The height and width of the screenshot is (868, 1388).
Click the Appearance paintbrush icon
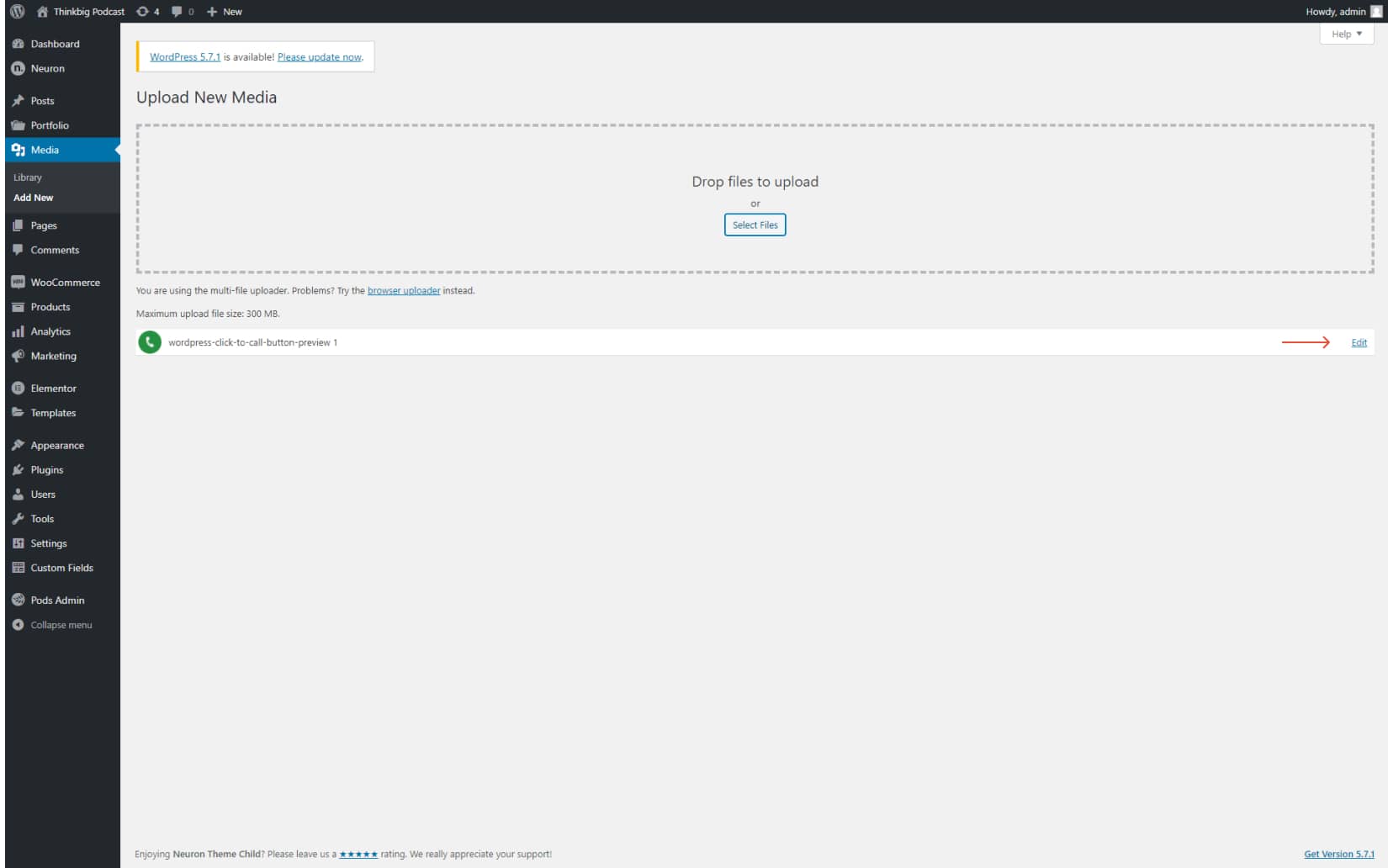(x=18, y=445)
